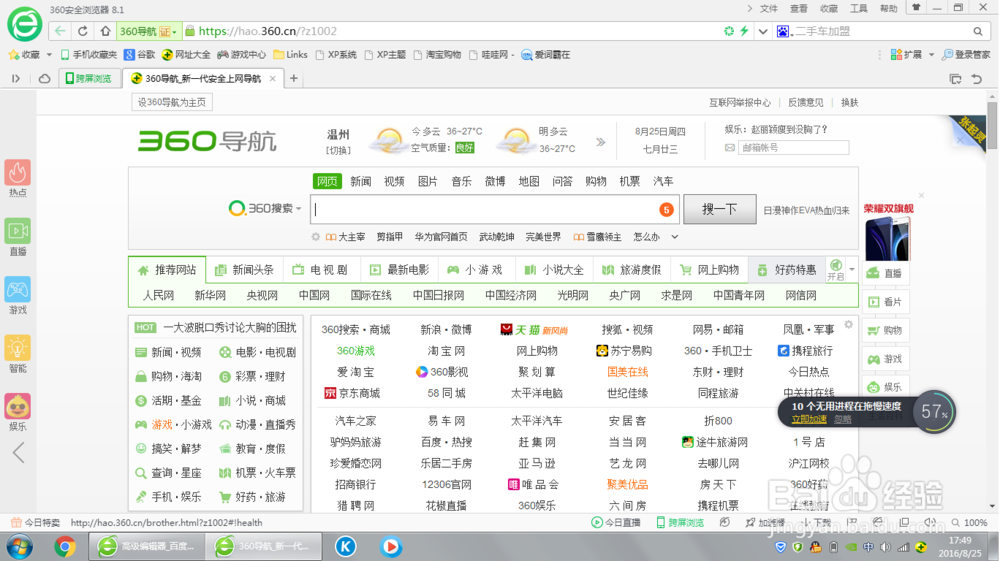The width and height of the screenshot is (1000, 561).
Task: Open 扩展 dropdown arrow
Action: pyautogui.click(x=931, y=55)
